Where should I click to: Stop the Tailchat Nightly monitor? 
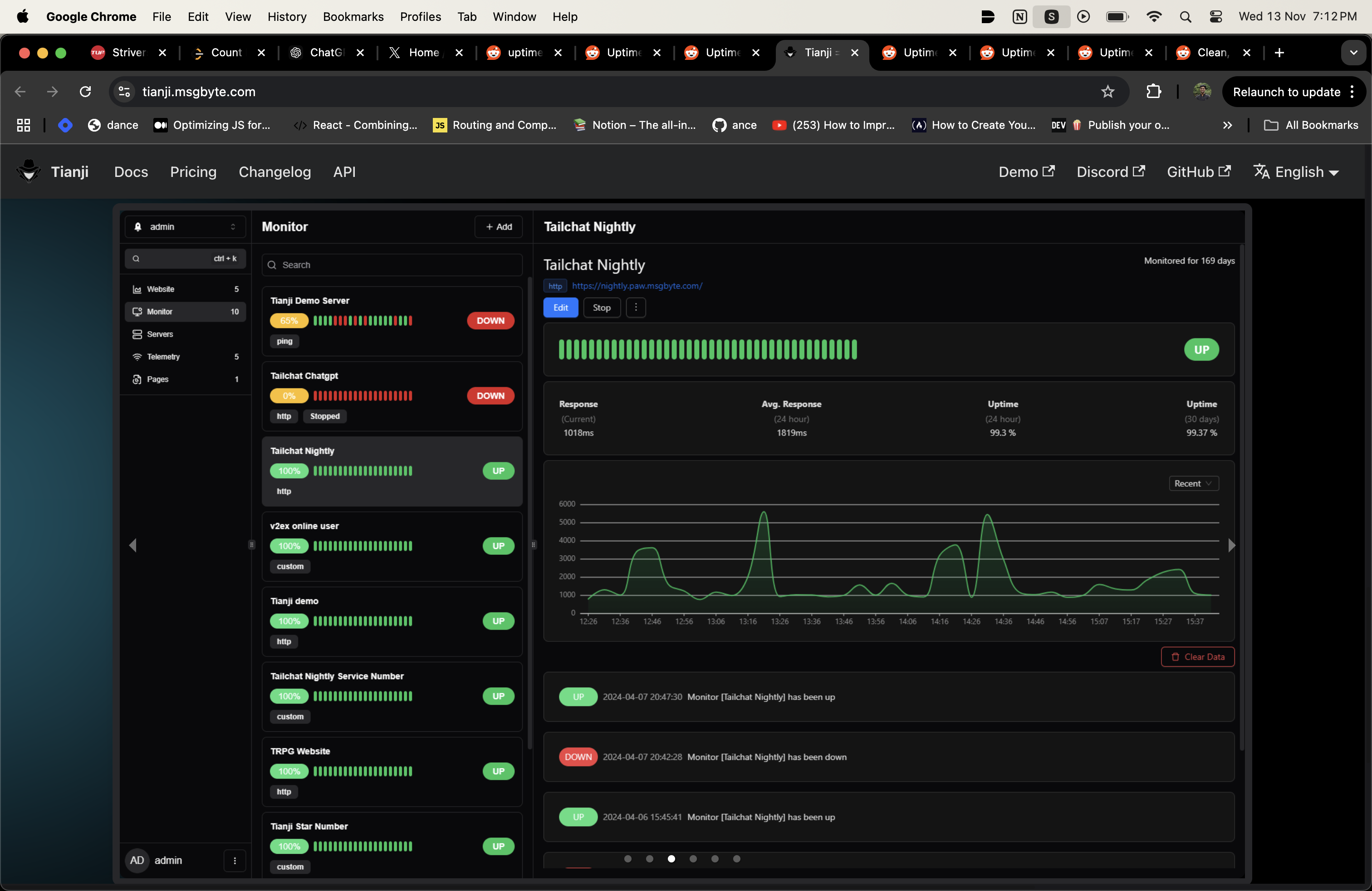click(601, 308)
